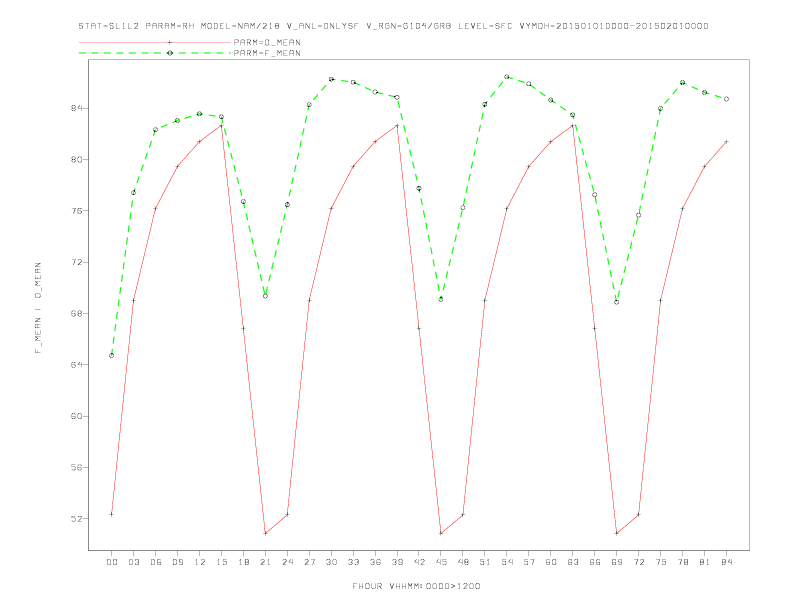Select the red O_MEAN minimum marker at hour 21
792x612 pixels.
(x=265, y=533)
